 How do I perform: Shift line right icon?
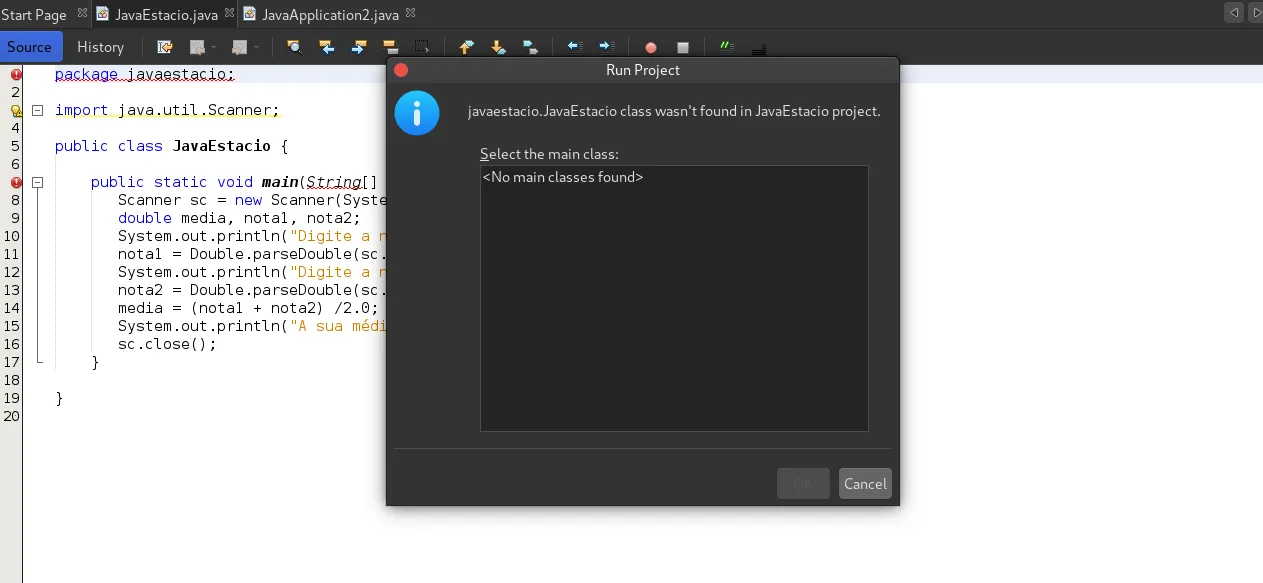coord(606,46)
